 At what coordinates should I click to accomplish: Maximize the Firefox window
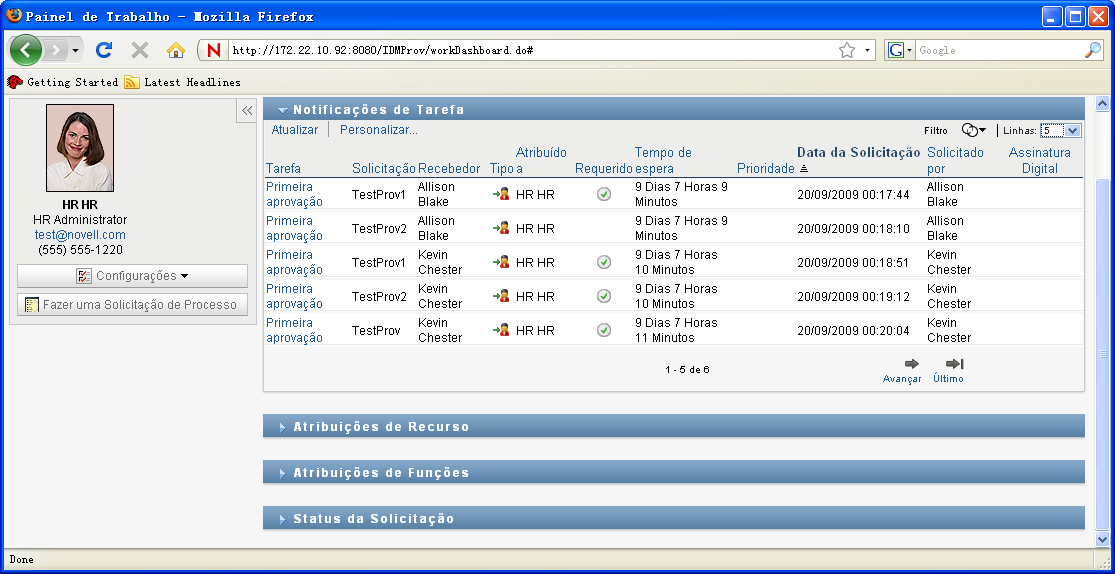click(1075, 16)
